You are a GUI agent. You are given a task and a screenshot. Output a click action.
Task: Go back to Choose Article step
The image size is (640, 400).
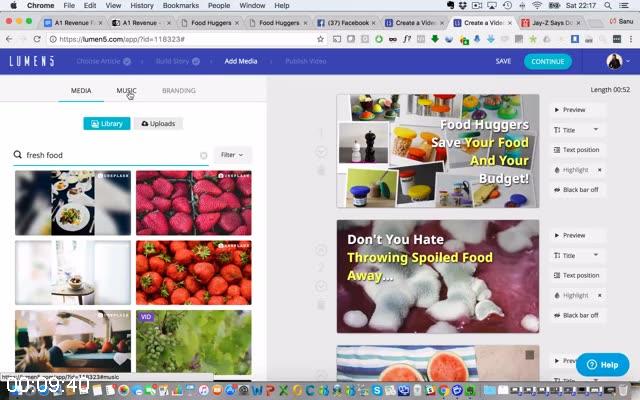103,61
